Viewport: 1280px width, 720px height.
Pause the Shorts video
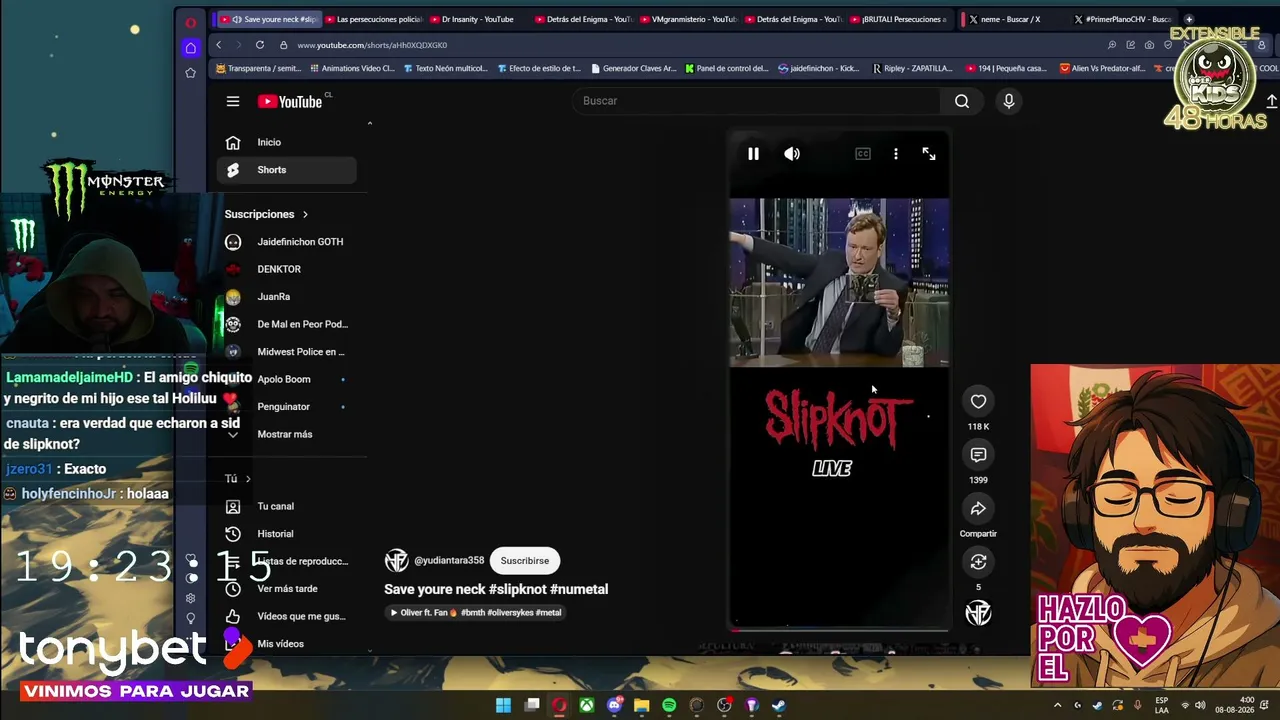pyautogui.click(x=753, y=154)
